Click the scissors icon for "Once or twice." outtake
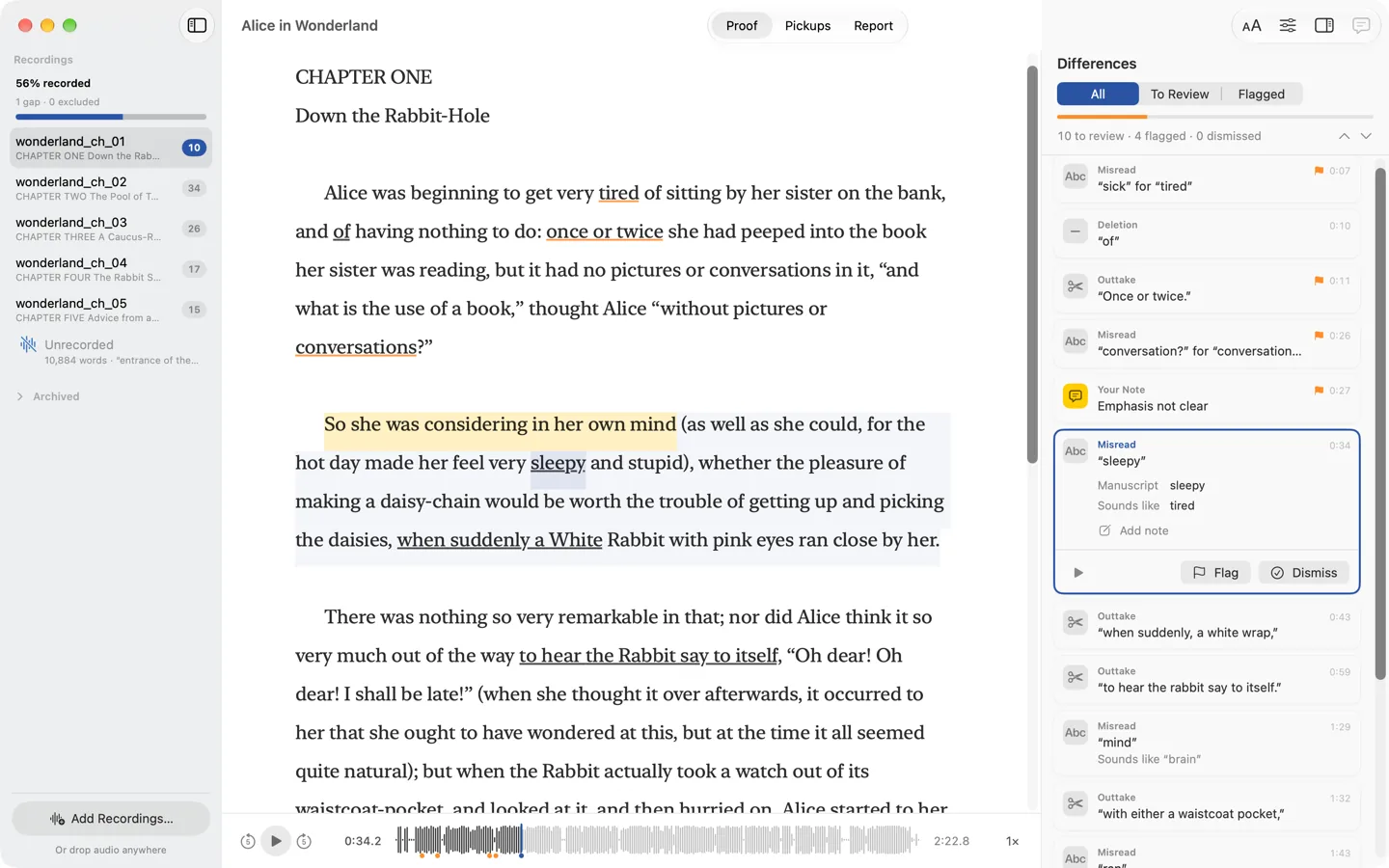1389x868 pixels. point(1076,286)
